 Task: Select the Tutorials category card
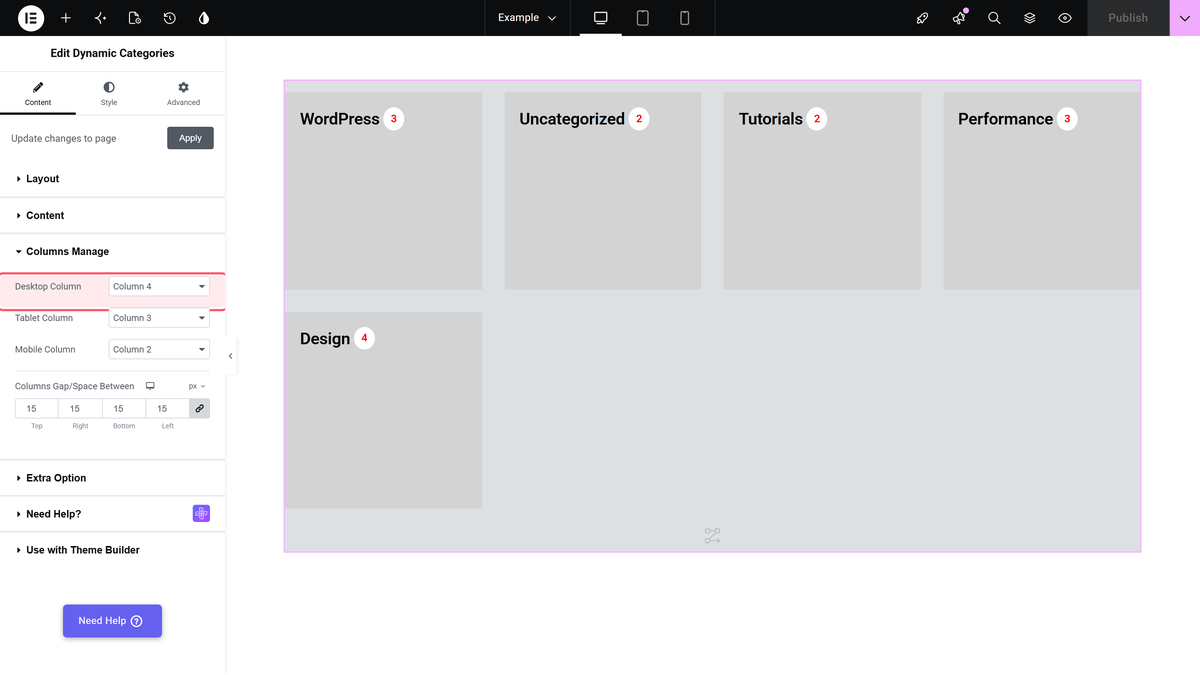pyautogui.click(x=822, y=191)
